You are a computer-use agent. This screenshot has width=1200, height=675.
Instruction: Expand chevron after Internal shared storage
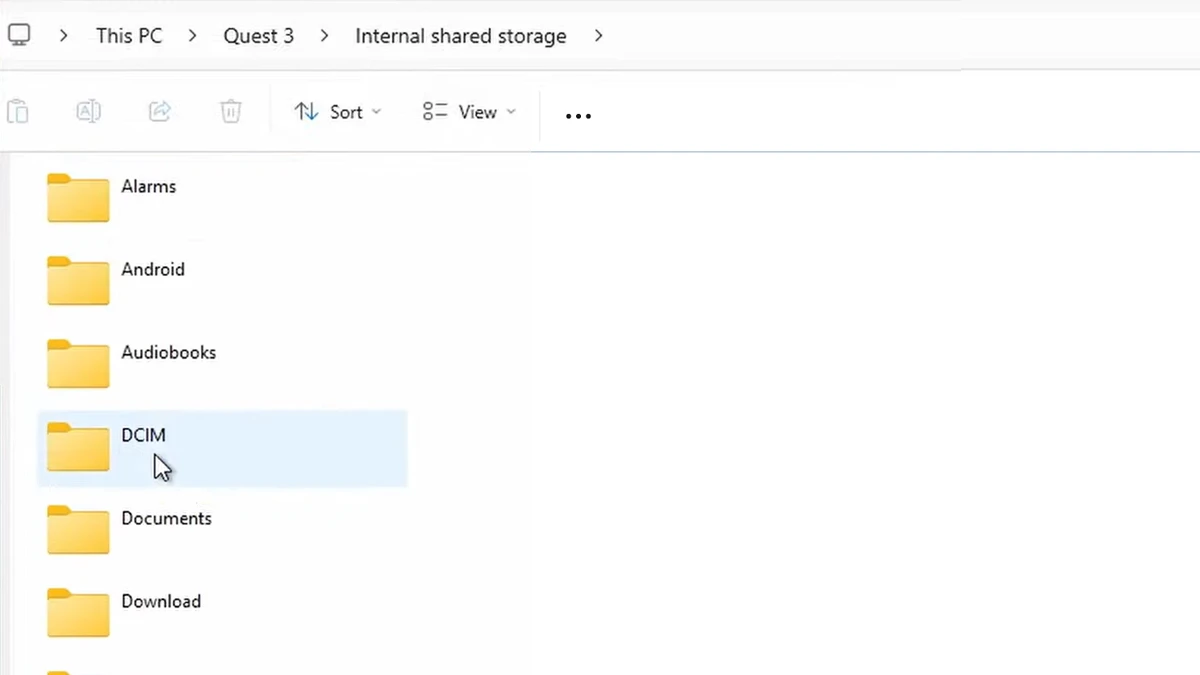click(599, 36)
